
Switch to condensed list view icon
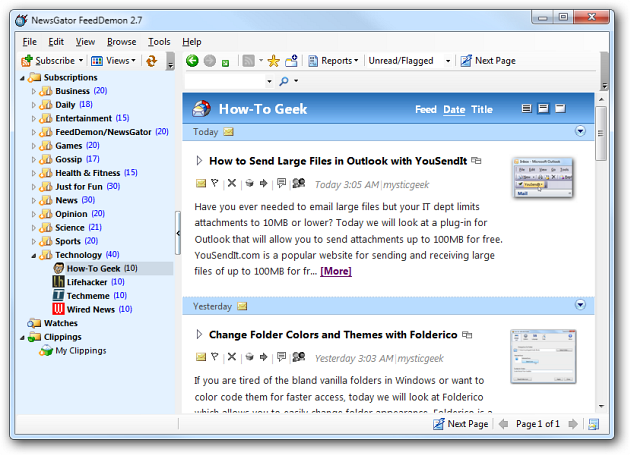pyautogui.click(x=526, y=109)
